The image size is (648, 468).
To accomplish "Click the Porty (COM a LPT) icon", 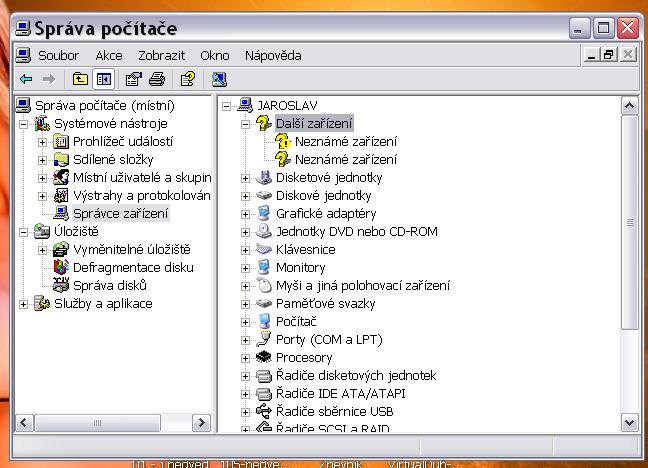I will pyautogui.click(x=264, y=339).
